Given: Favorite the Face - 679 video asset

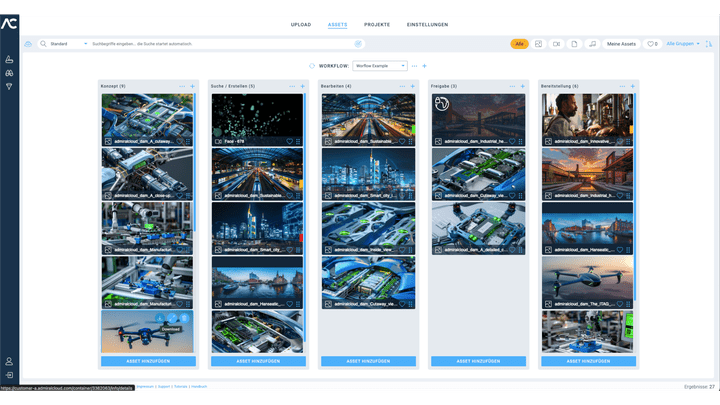Looking at the screenshot, I should pos(289,142).
